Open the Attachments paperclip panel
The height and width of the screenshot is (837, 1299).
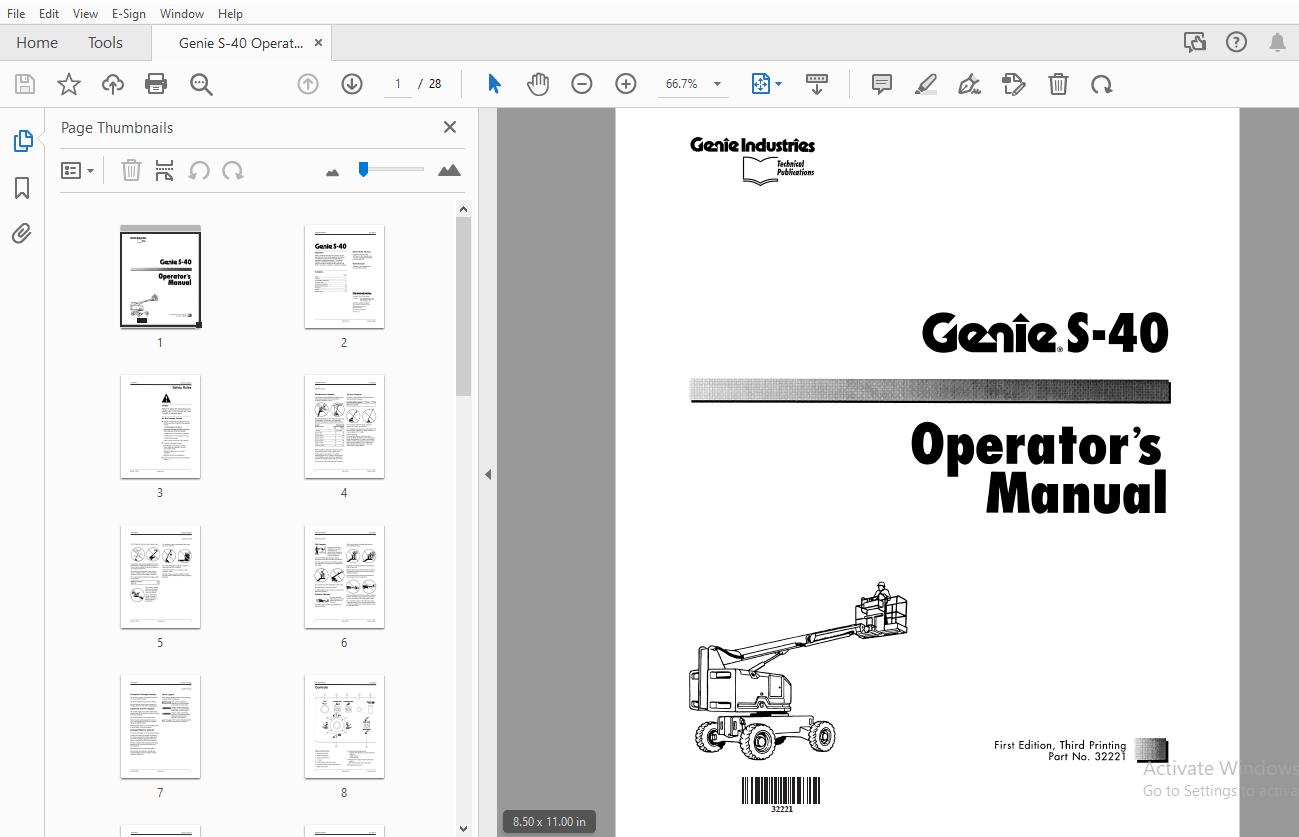22,234
